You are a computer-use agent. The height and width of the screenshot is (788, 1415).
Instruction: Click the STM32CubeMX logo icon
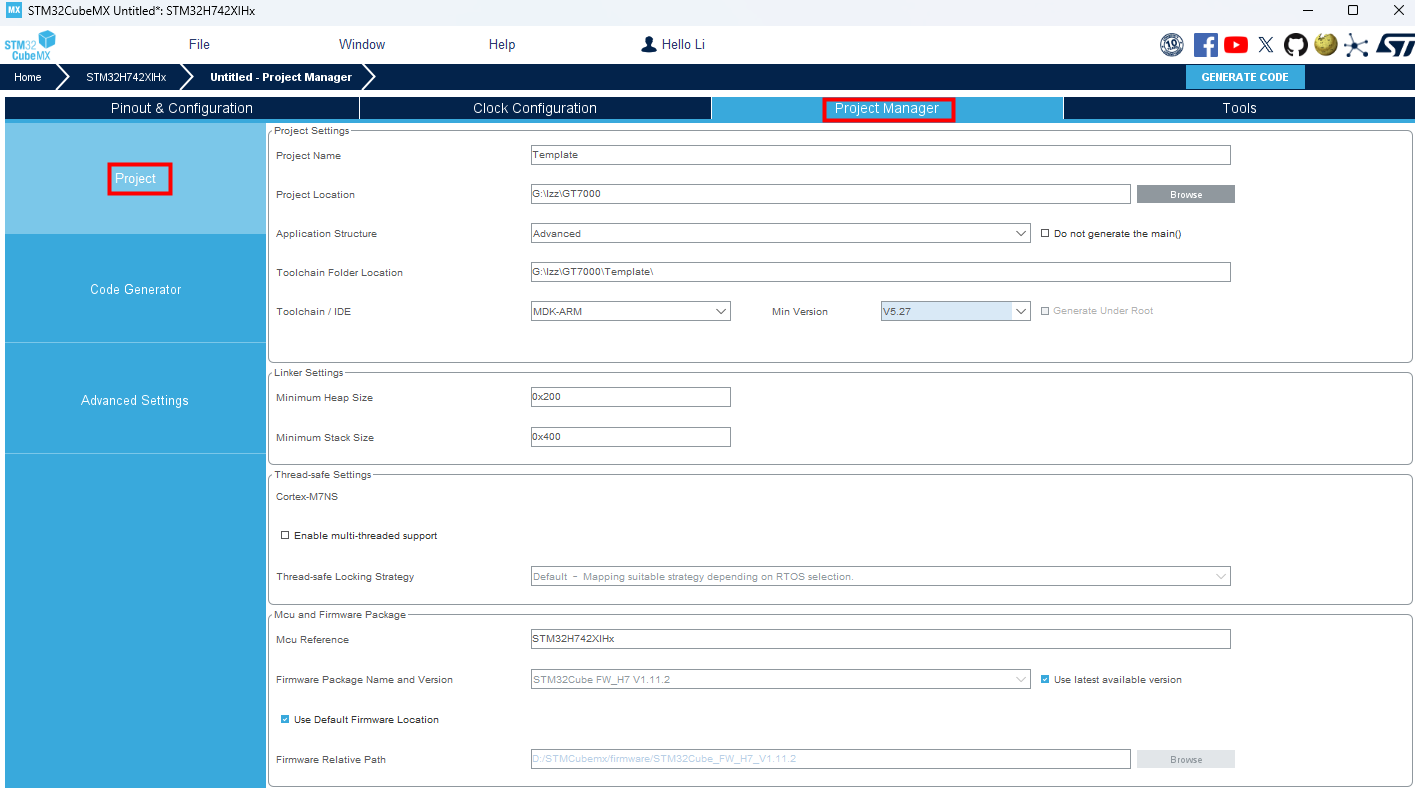click(29, 46)
